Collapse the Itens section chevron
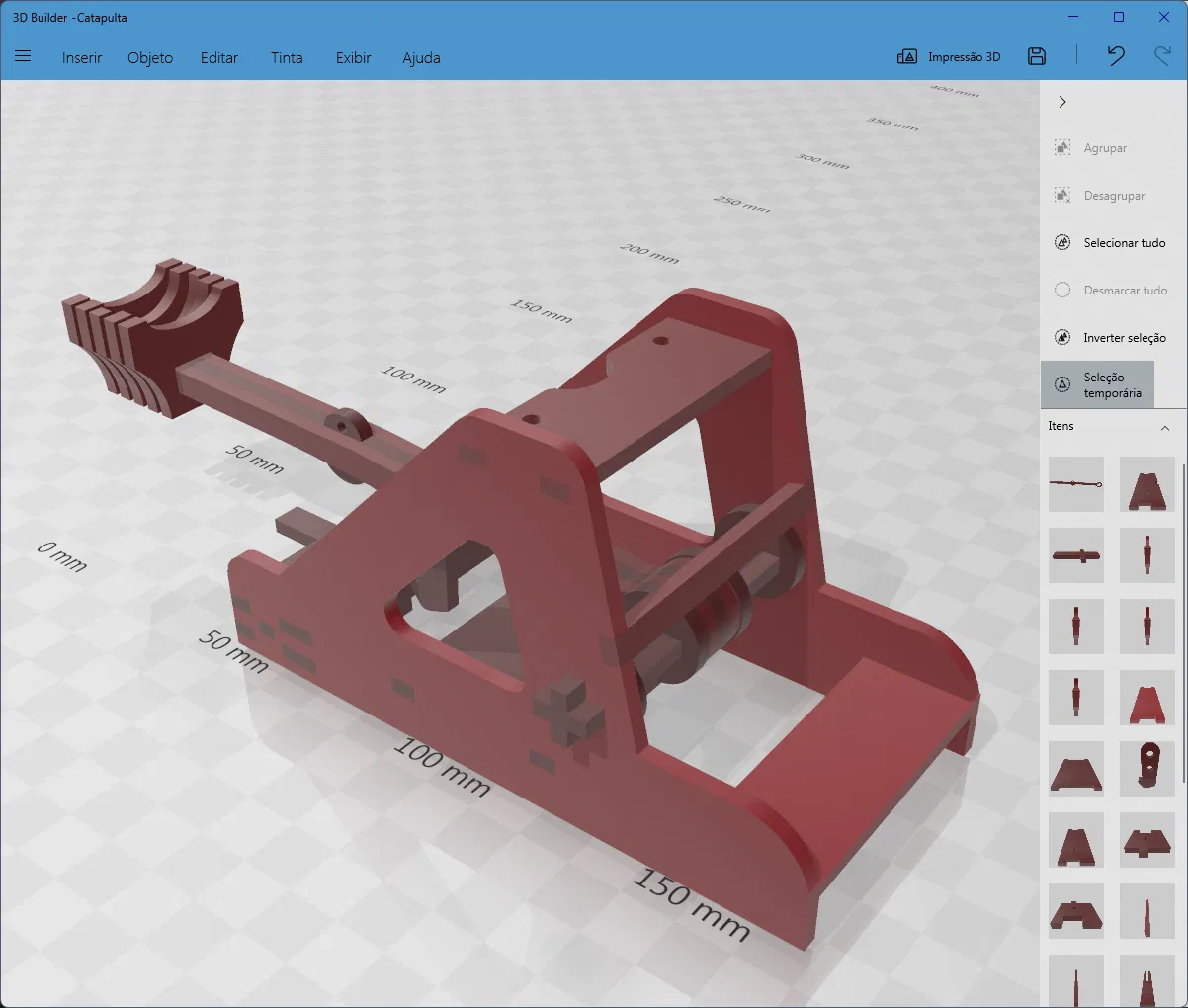The width and height of the screenshot is (1188, 1008). pos(1165,428)
